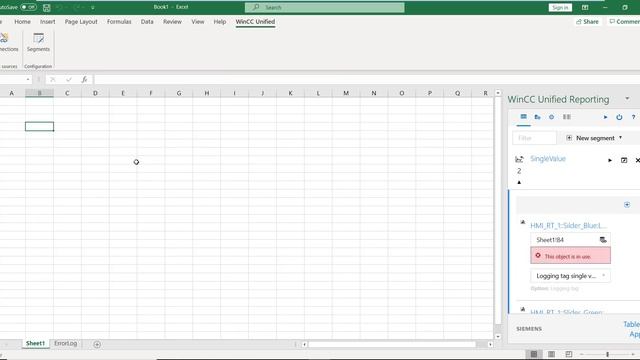Open the segments tab icon in WinCC pane
The height and width of the screenshot is (360, 640).
click(x=523, y=117)
